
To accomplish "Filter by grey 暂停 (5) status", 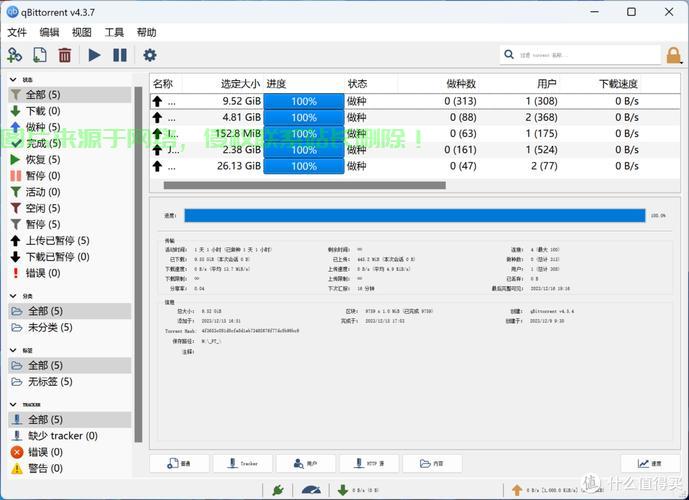I will click(x=69, y=225).
